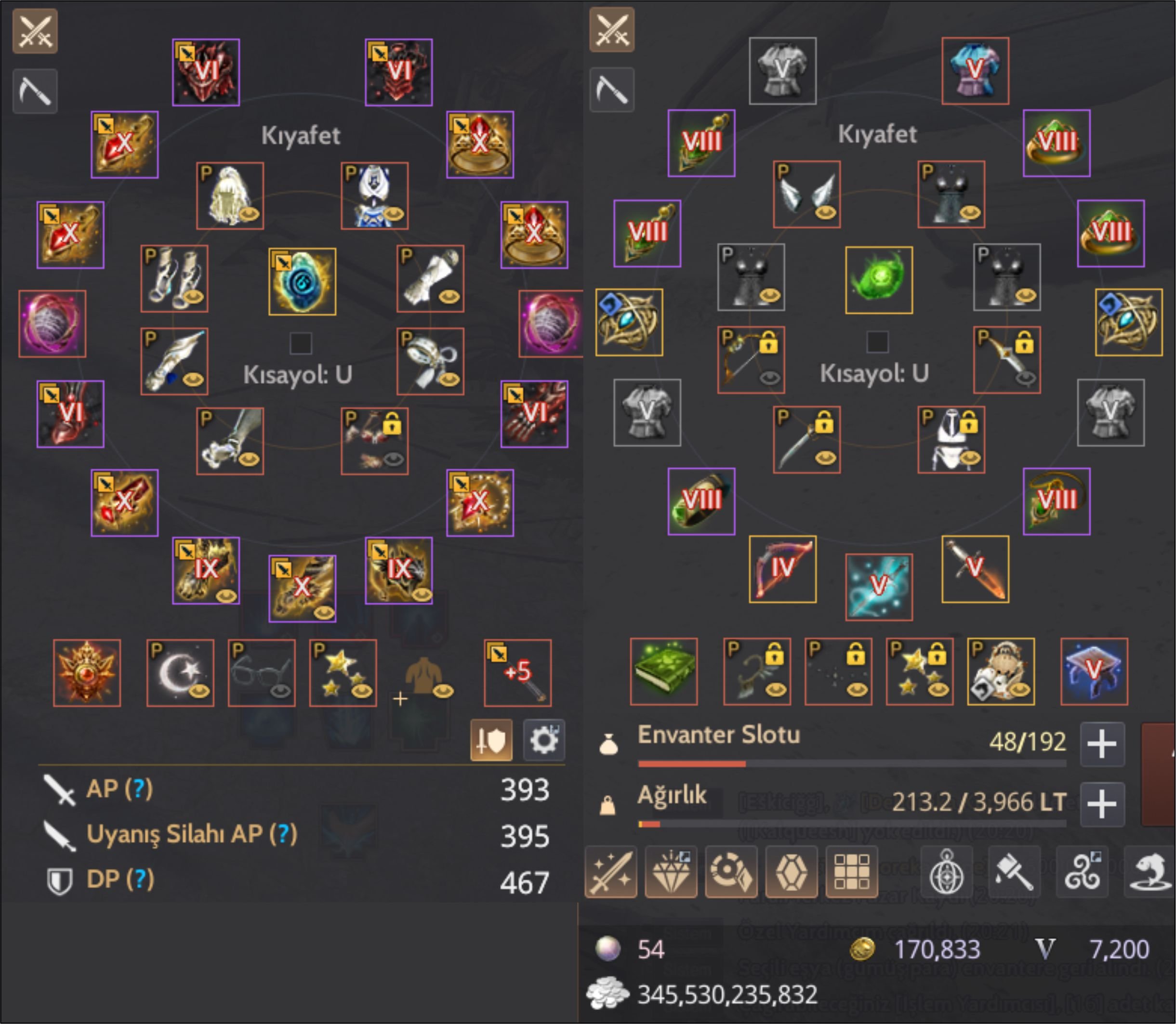Toggle the small checkbox above Kısayol: U in left panel
This screenshot has width=1176, height=1024.
[301, 343]
